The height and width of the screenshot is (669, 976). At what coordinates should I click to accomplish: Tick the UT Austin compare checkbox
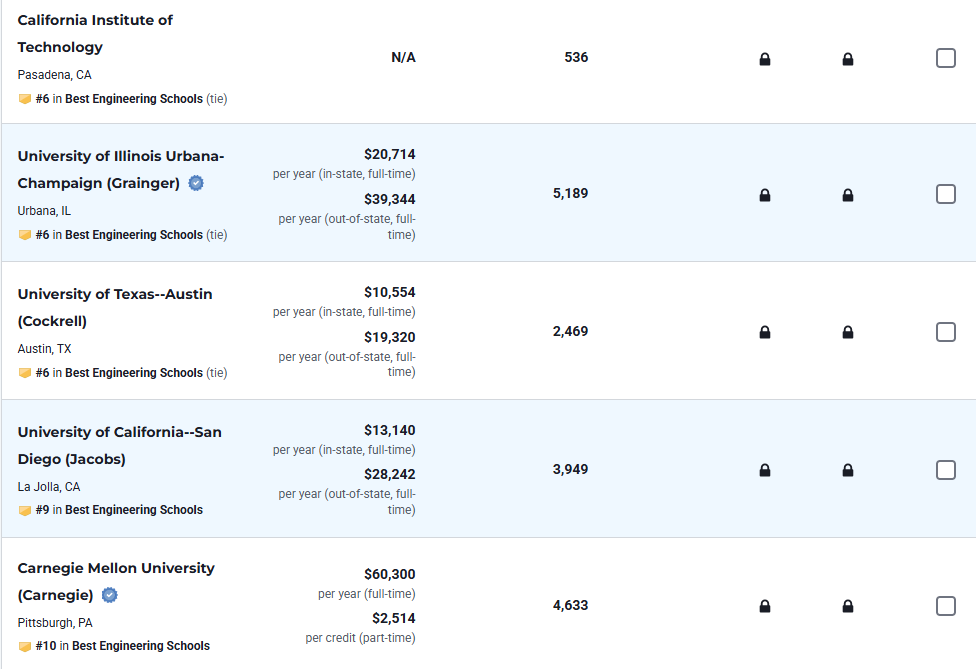pyautogui.click(x=946, y=332)
